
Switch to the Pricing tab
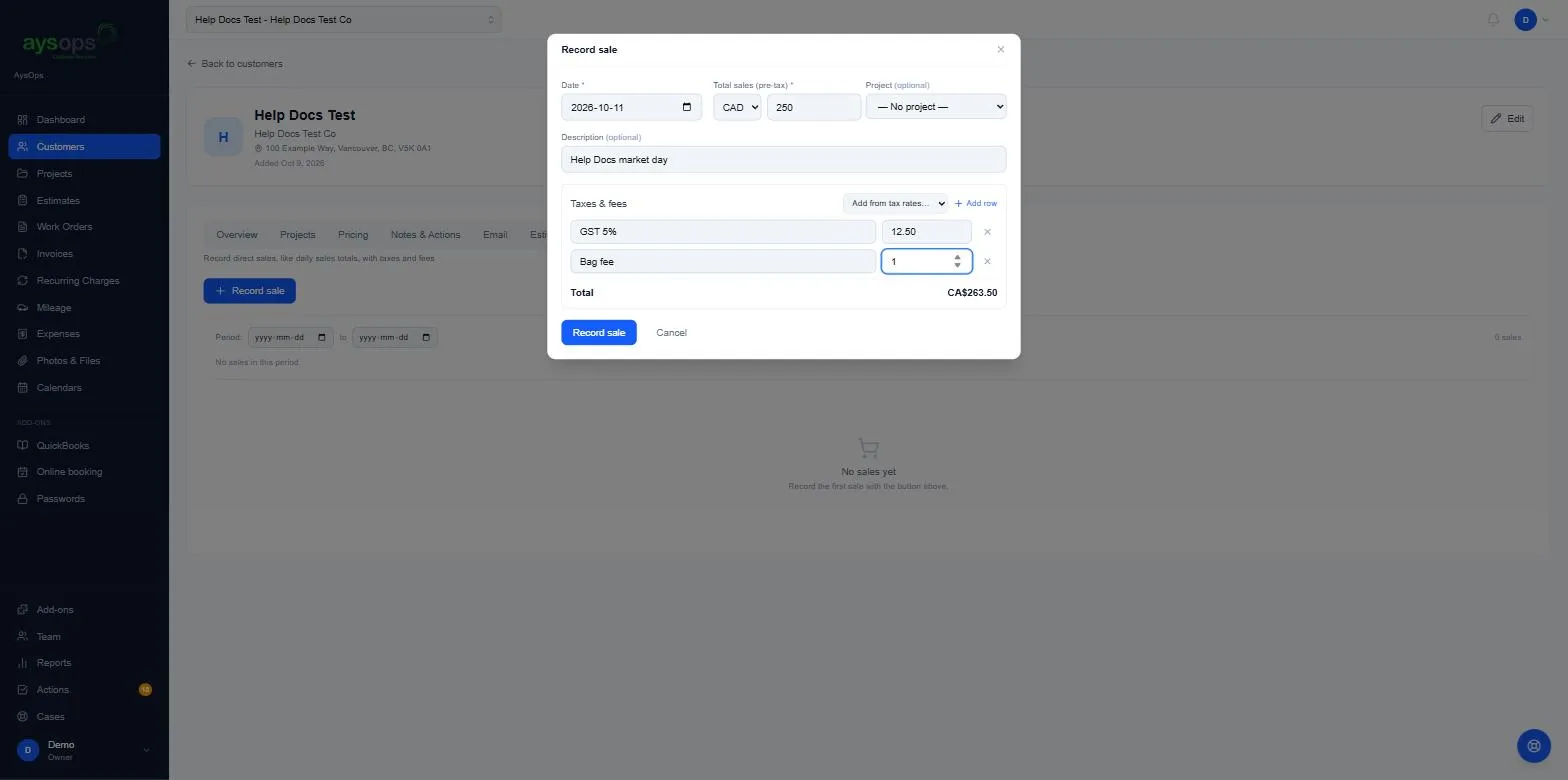tap(353, 235)
